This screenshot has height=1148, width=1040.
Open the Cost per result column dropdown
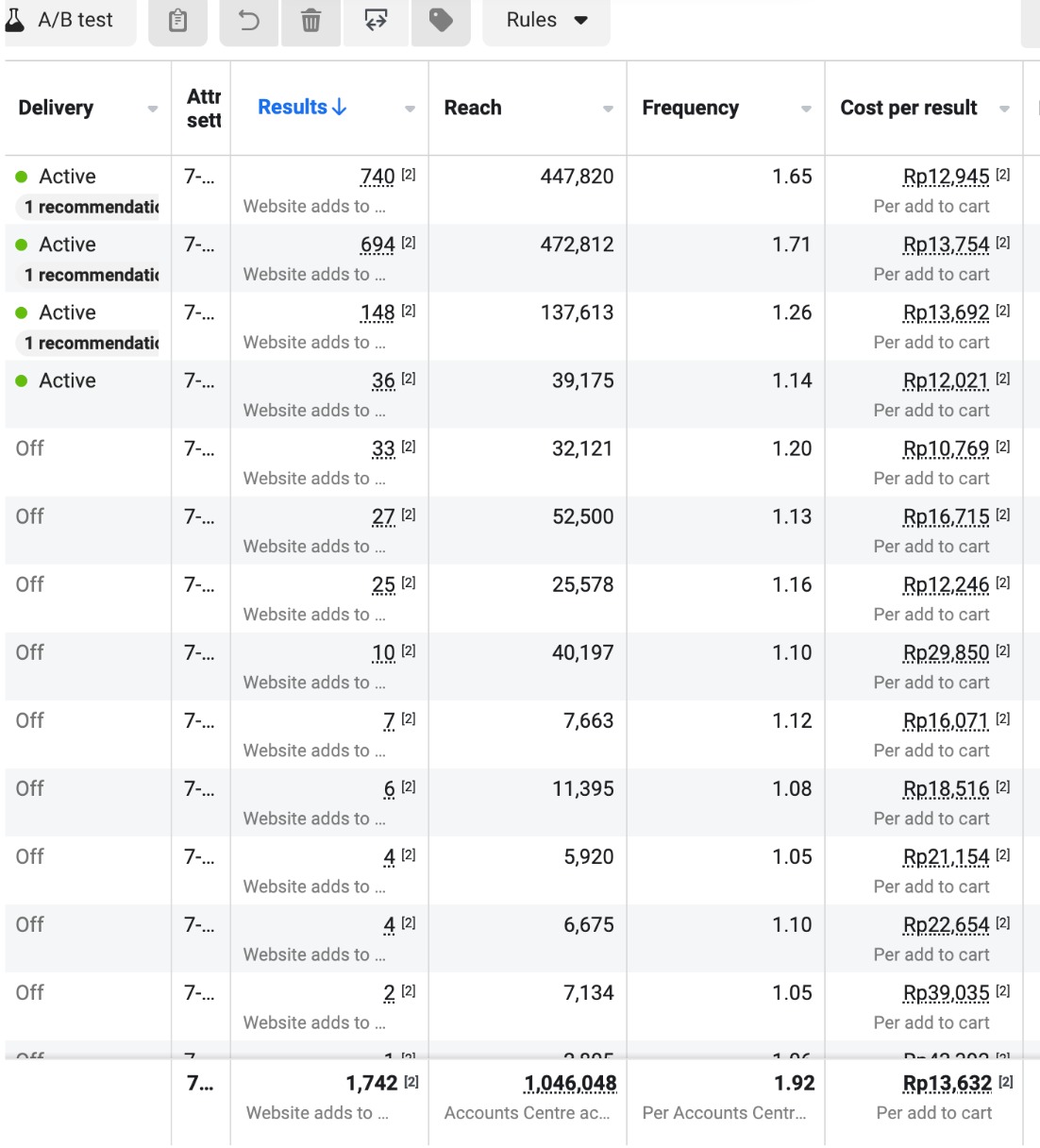click(x=1002, y=110)
